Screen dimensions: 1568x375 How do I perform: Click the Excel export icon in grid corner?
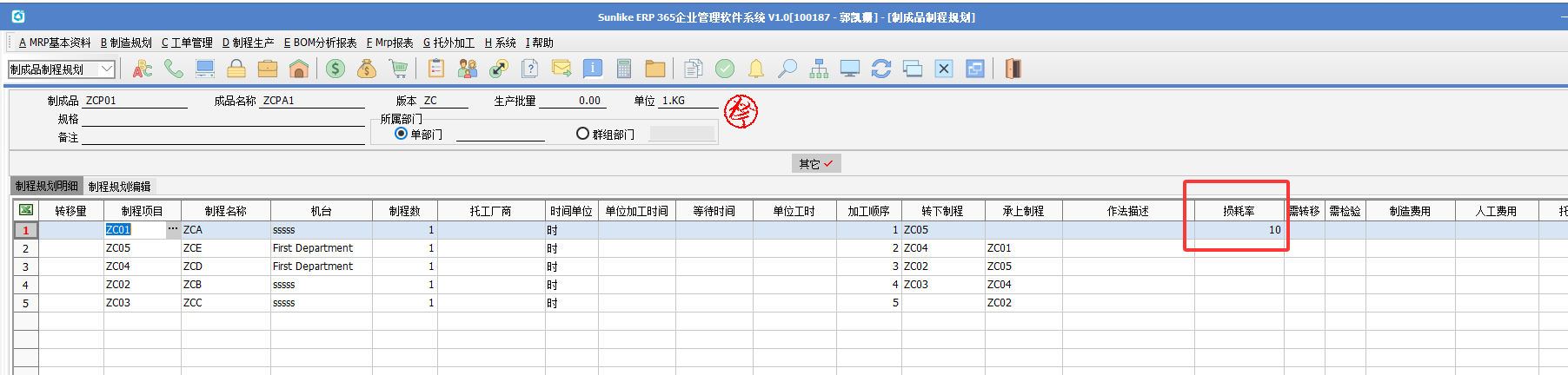tap(26, 210)
